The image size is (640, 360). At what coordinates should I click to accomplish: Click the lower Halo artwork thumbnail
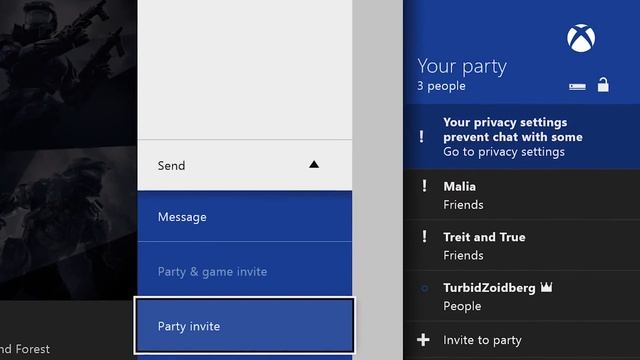coord(68,224)
